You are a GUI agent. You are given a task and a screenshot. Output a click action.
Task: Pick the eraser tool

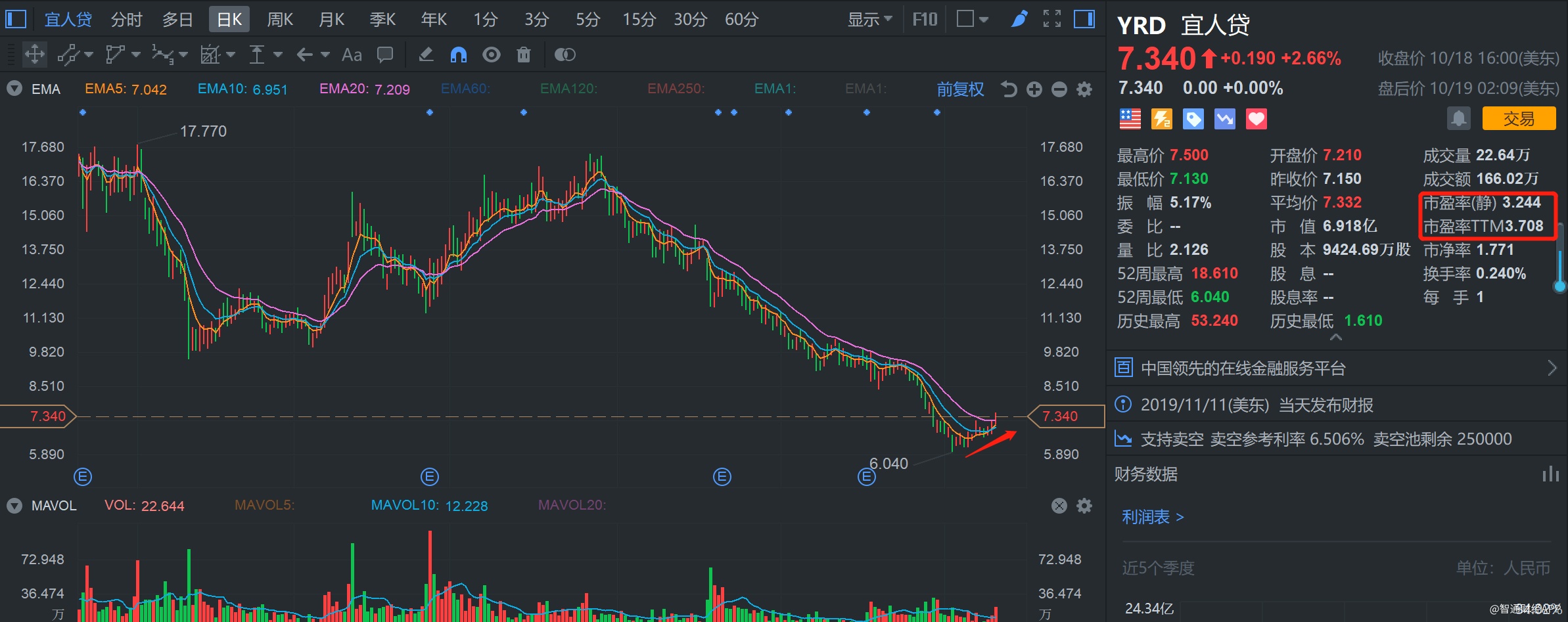pos(426,55)
